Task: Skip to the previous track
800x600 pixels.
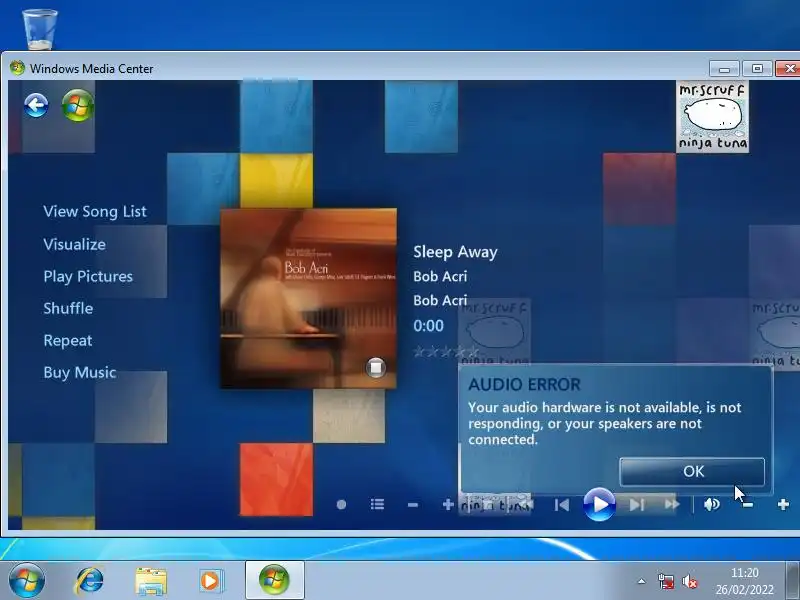Action: click(x=562, y=505)
